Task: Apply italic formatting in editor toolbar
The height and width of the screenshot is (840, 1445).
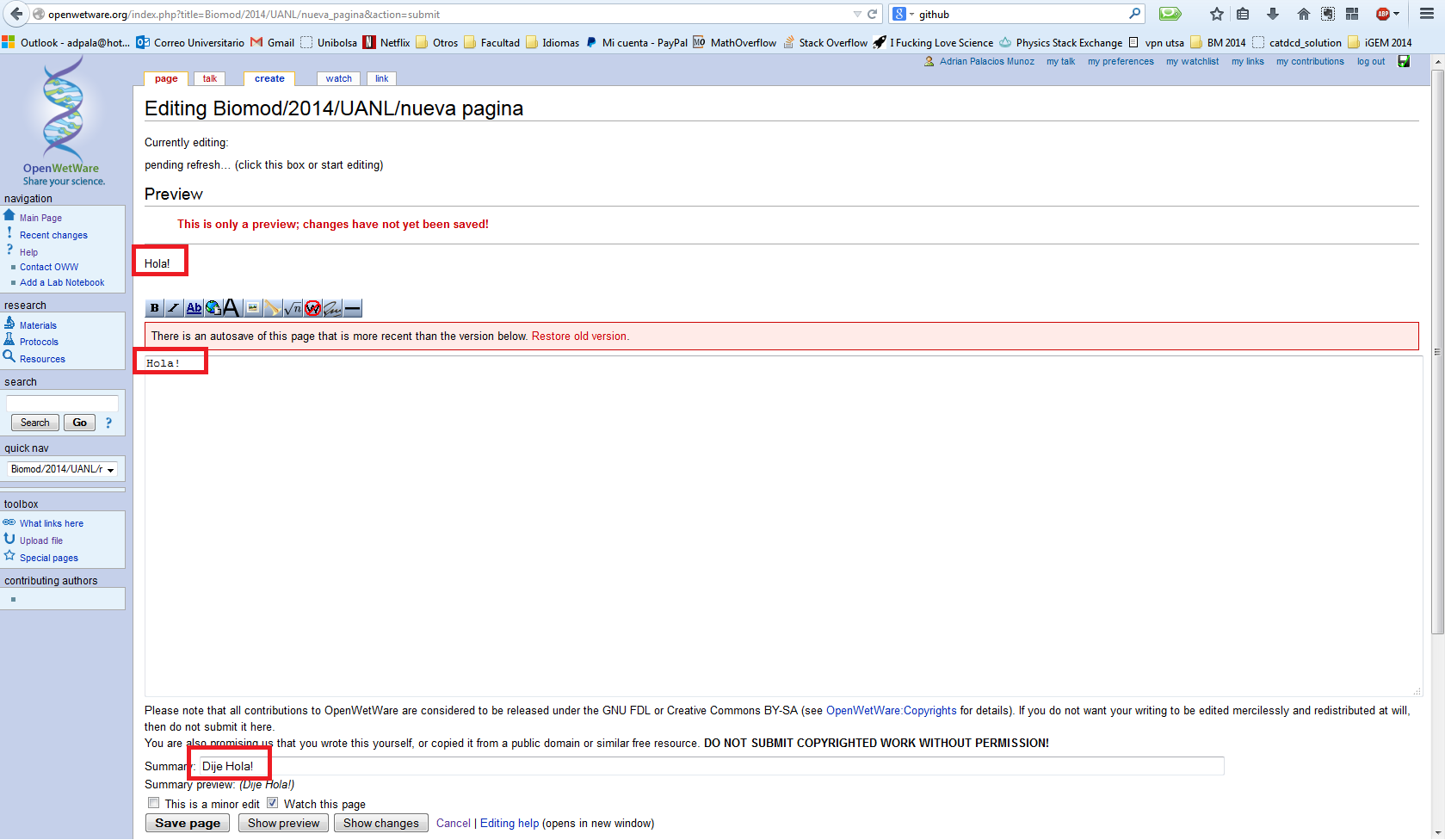Action: 174,308
